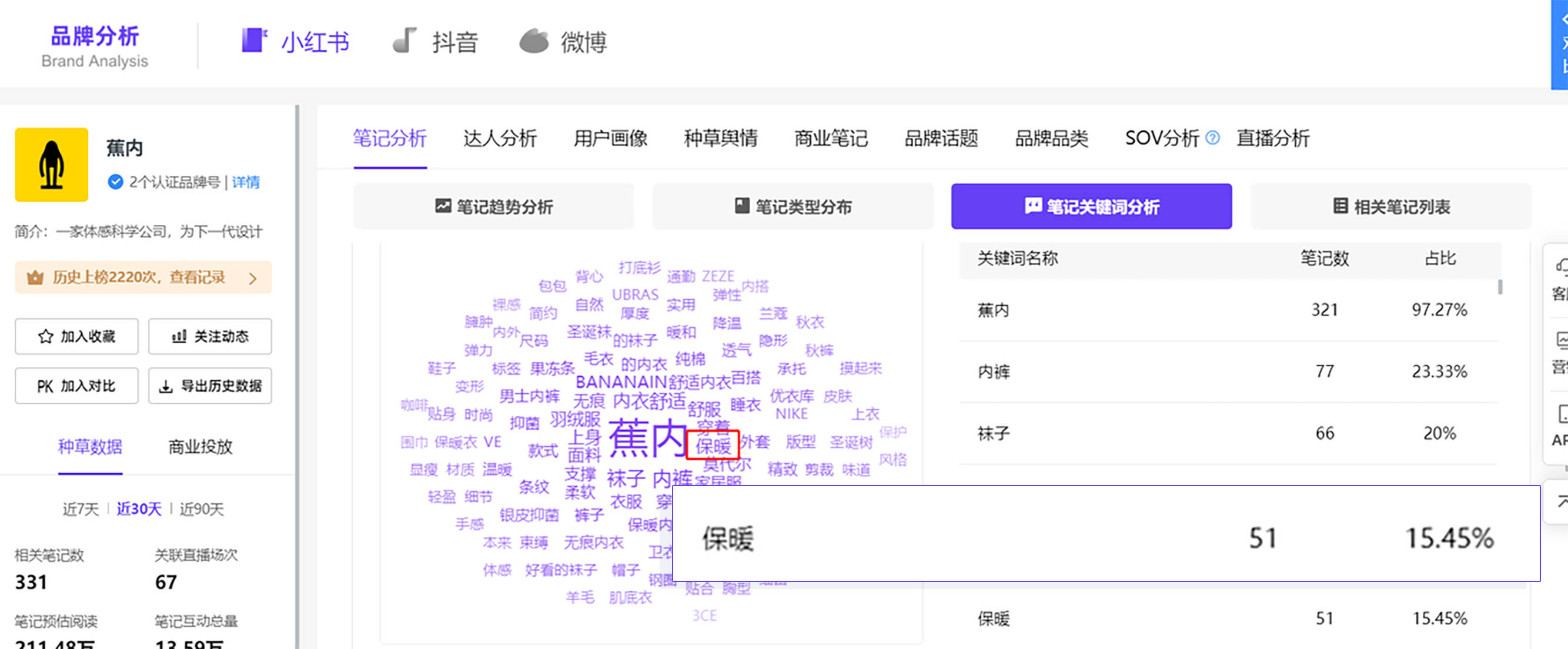Click the 占比 column header
The height and width of the screenshot is (649, 1568).
point(1440,258)
